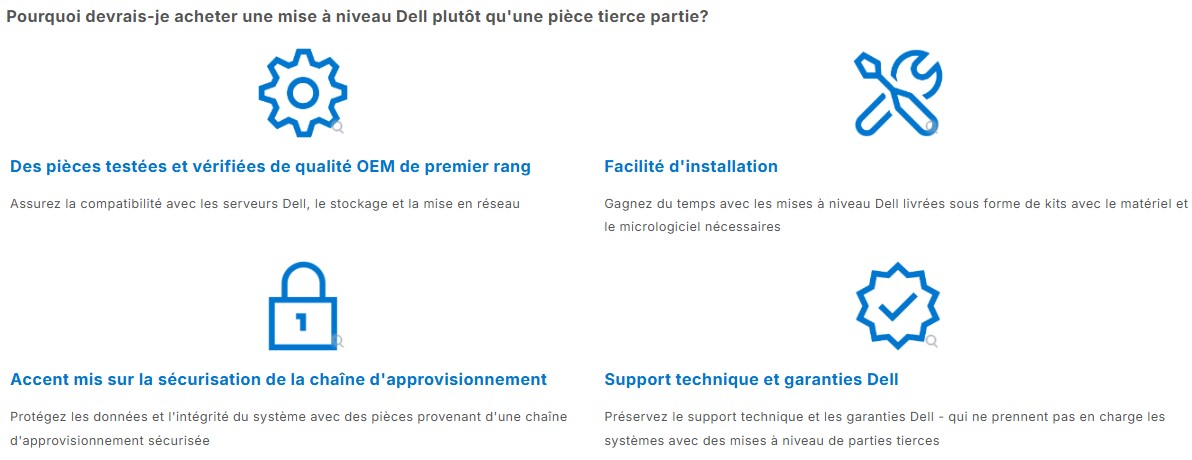This screenshot has height=460, width=1192.
Task: Click the 'Assurez la compatibilité' description text
Action: 265,204
